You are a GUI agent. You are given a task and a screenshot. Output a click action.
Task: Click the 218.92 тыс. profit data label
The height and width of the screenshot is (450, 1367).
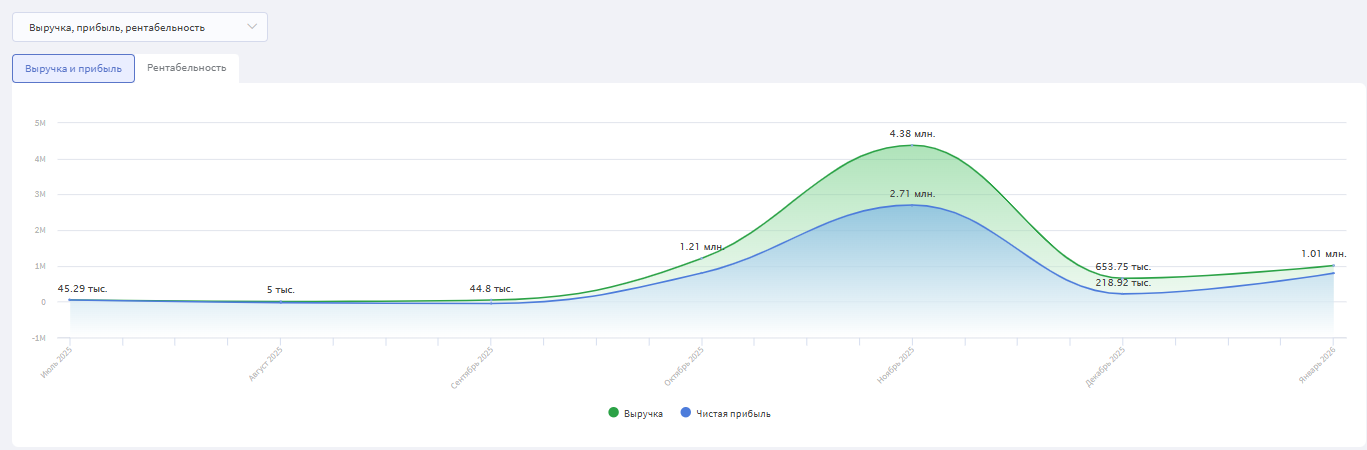tap(1123, 283)
